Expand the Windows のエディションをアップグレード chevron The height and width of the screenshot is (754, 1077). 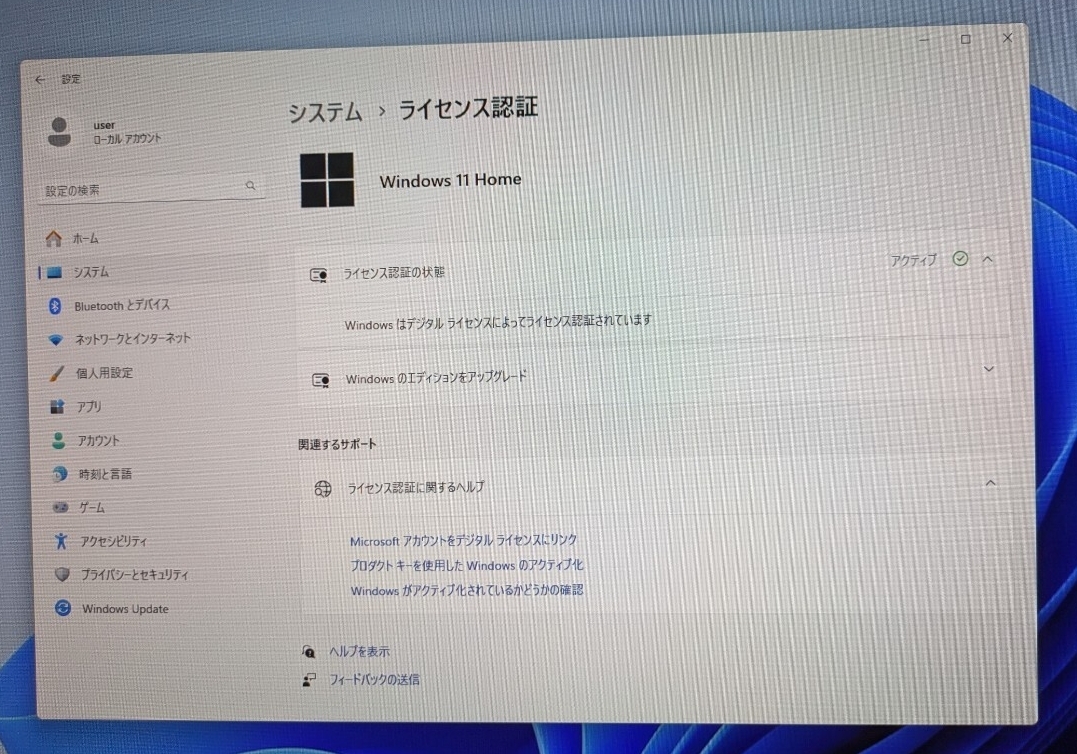988,369
